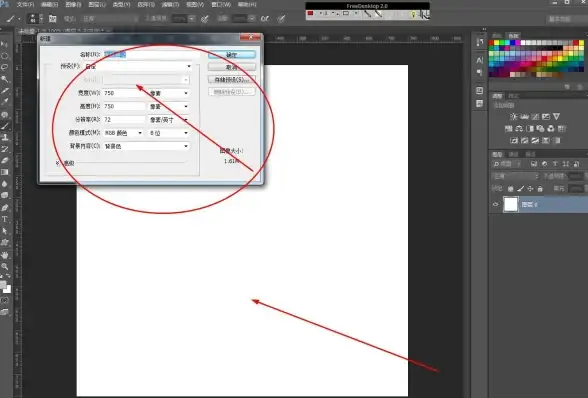This screenshot has width=588, height=398.
Task: Select the Zoom tool
Action: [x=4, y=267]
